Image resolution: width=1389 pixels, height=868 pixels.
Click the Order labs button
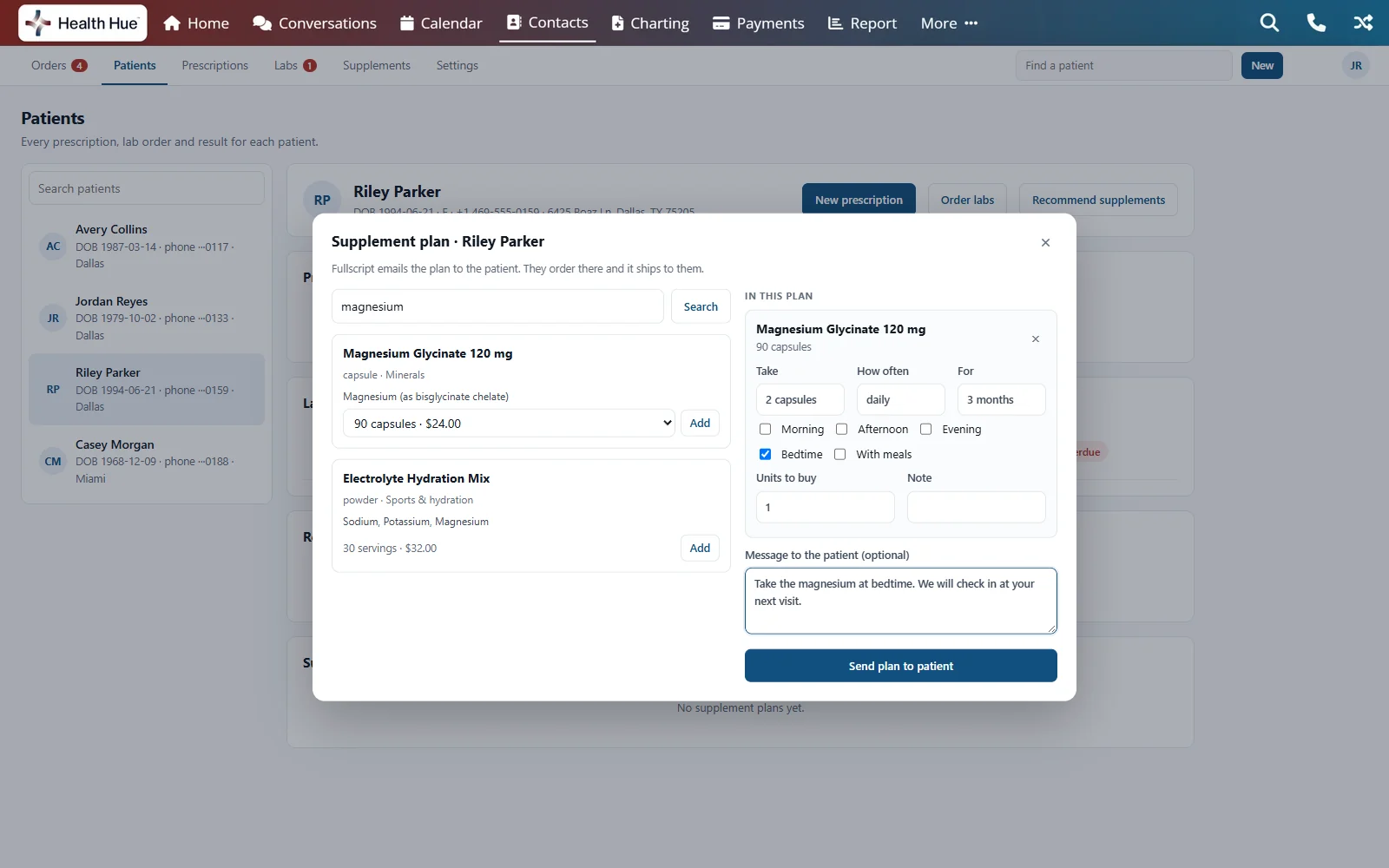pos(967,200)
